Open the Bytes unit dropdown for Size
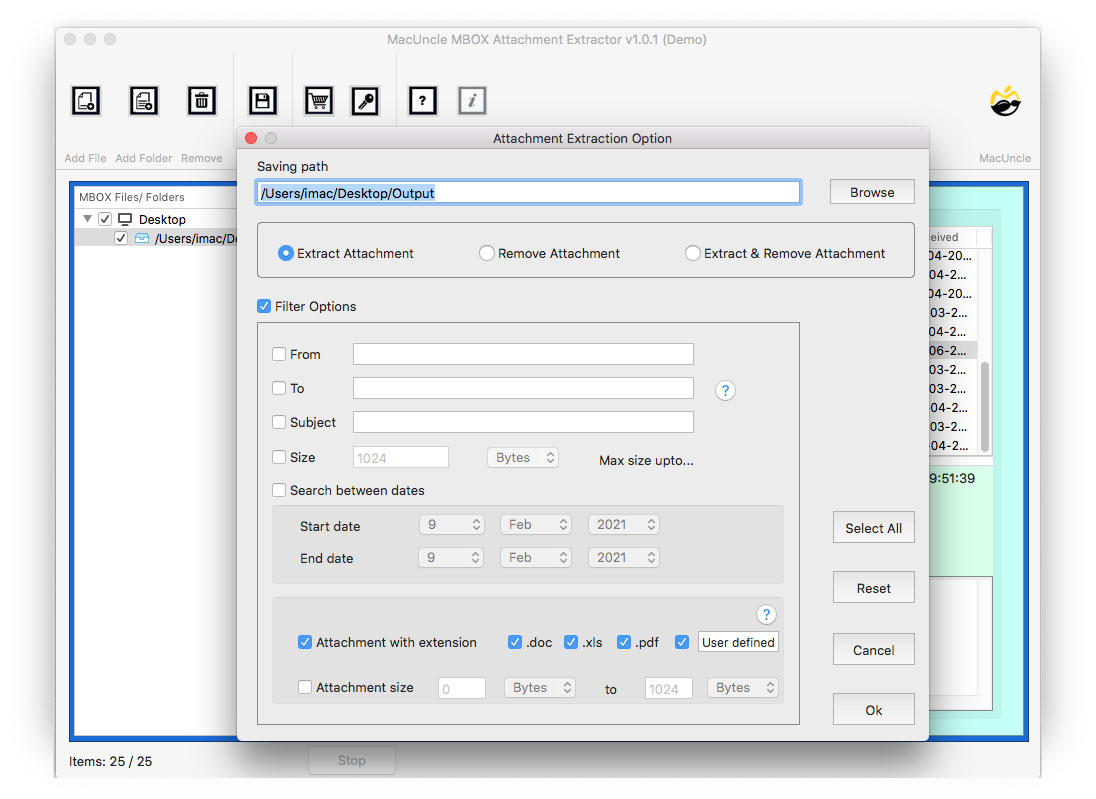The width and height of the screenshot is (1096, 799). pos(522,457)
